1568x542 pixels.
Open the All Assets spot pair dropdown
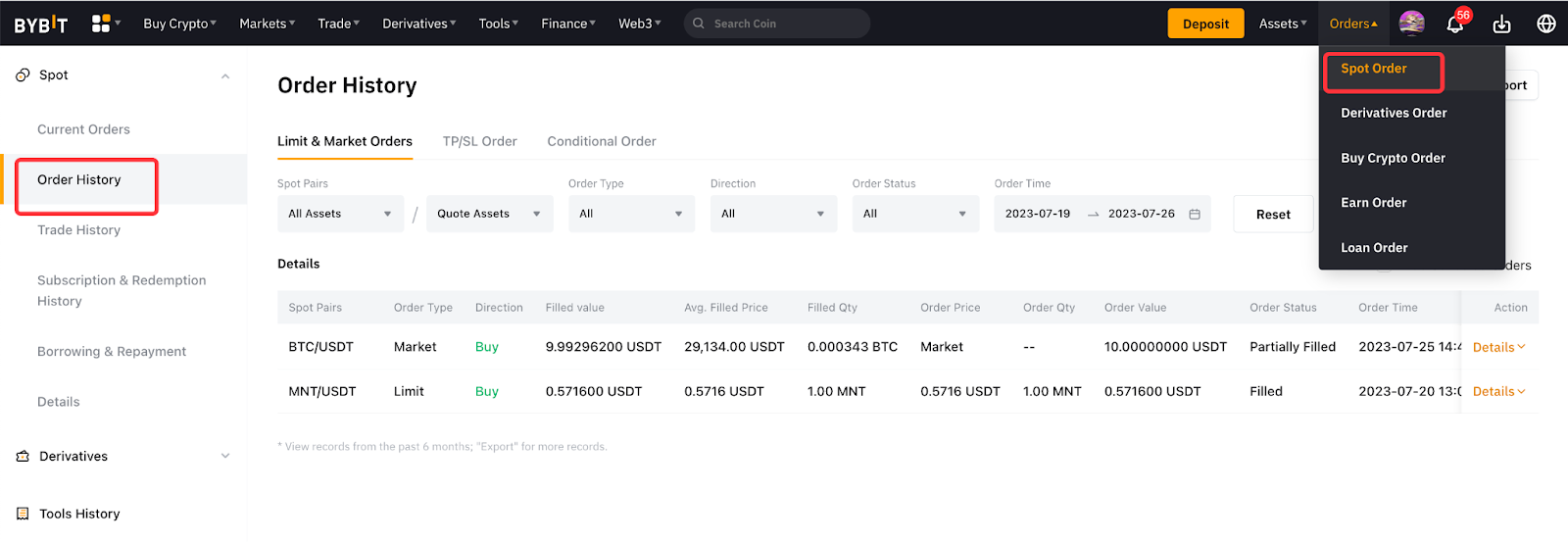340,214
